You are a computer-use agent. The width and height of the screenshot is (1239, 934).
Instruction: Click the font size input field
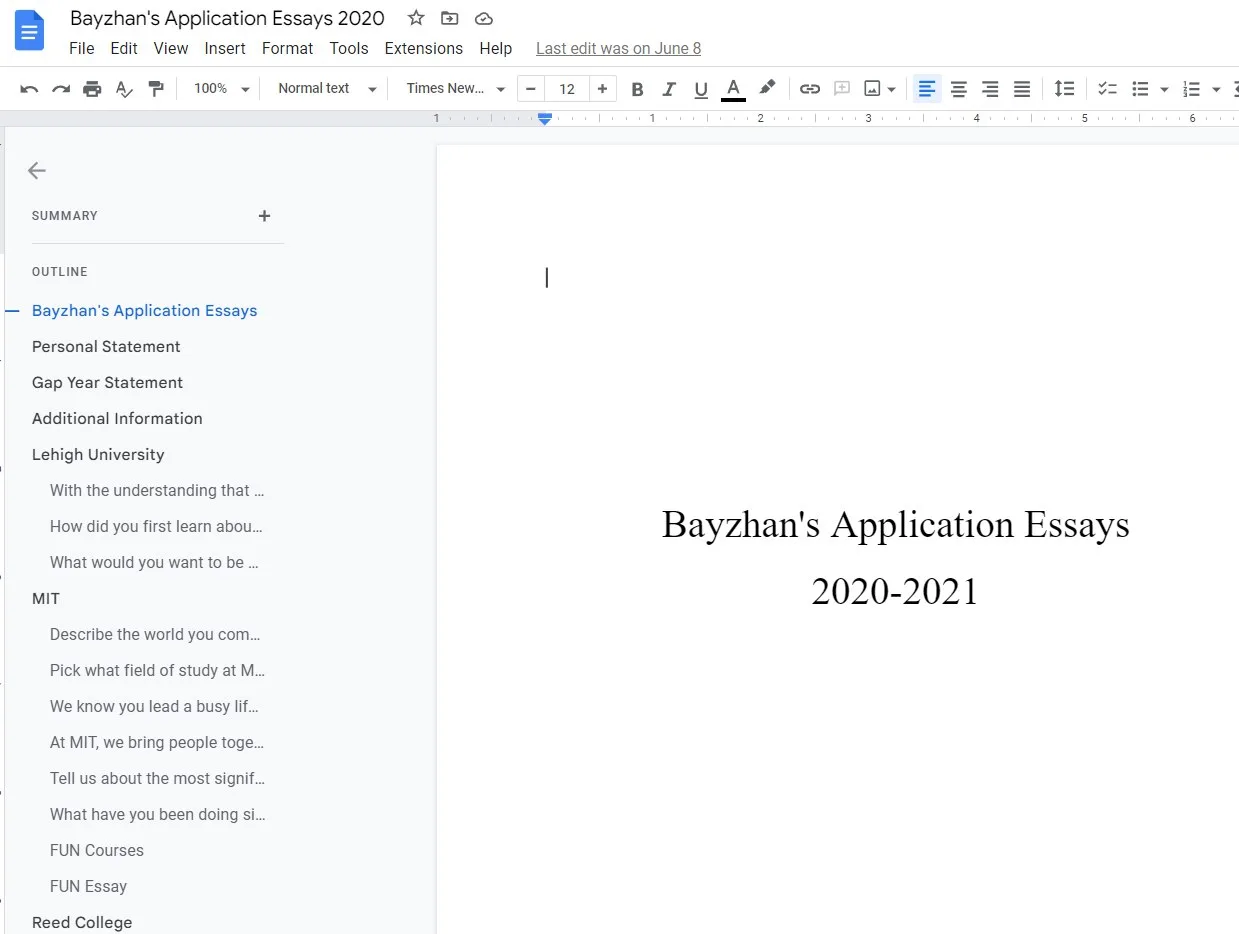pyautogui.click(x=567, y=89)
